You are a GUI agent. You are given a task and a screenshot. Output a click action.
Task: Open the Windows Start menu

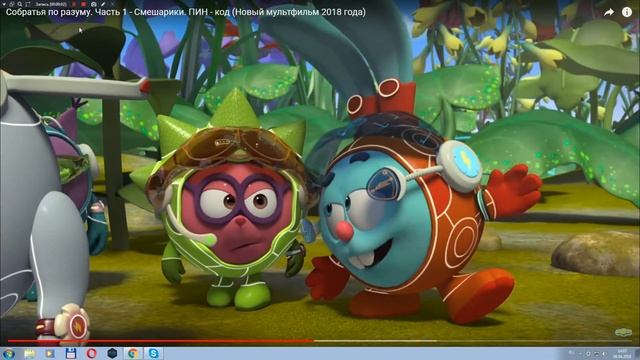click(x=8, y=353)
